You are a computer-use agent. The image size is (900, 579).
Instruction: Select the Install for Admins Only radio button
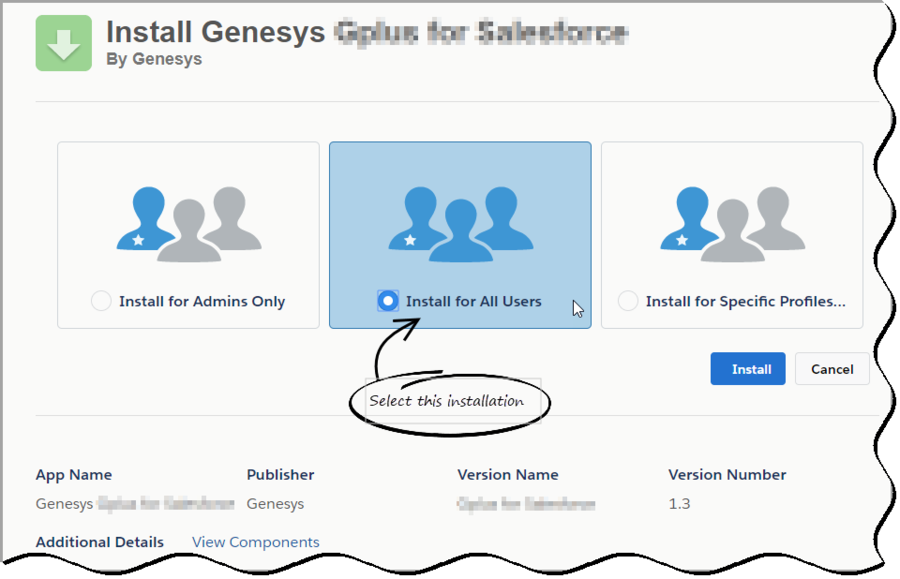coord(101,301)
